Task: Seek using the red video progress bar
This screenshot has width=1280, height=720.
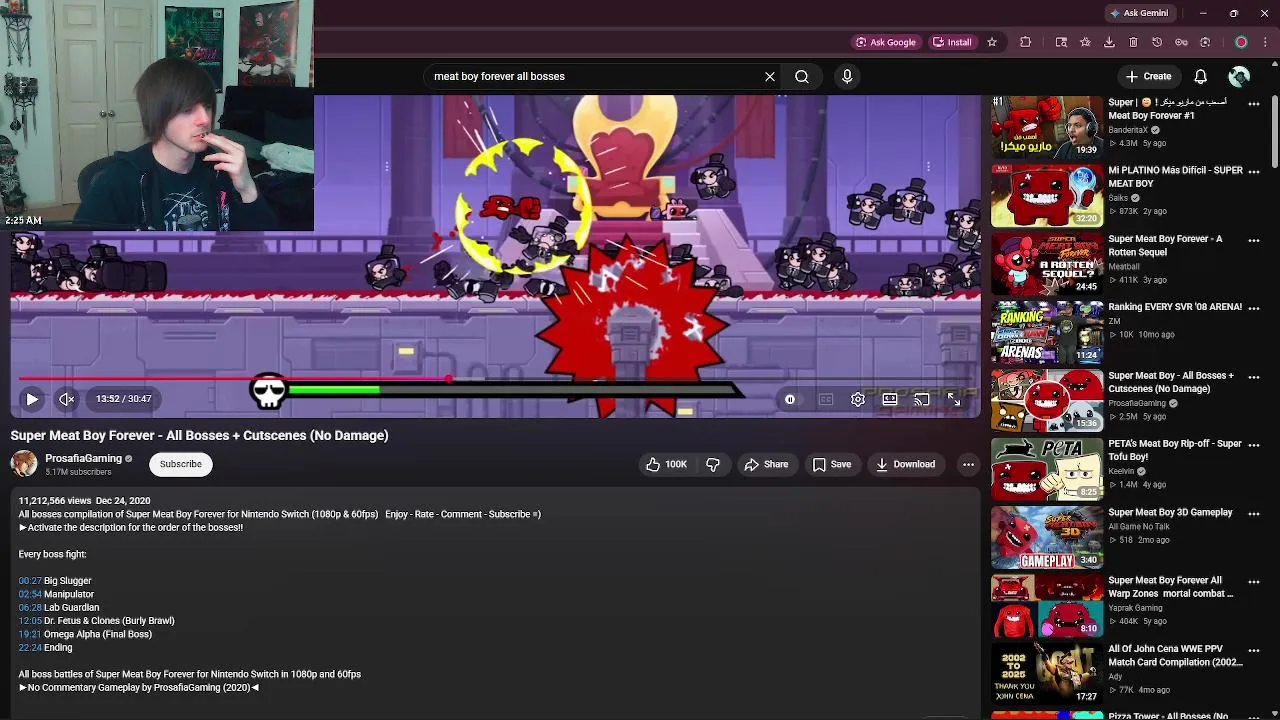Action: [x=497, y=379]
